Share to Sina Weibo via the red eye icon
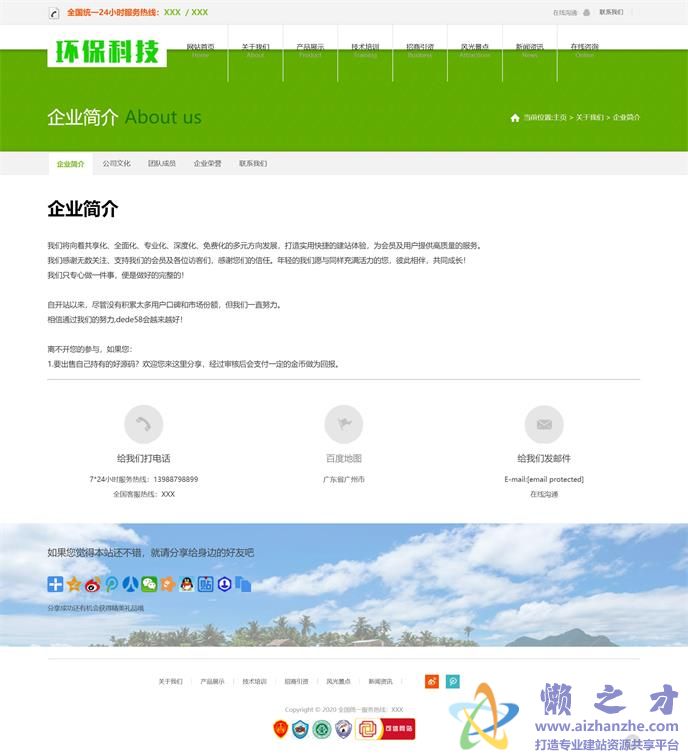Image resolution: width=688 pixels, height=755 pixels. coord(93,584)
